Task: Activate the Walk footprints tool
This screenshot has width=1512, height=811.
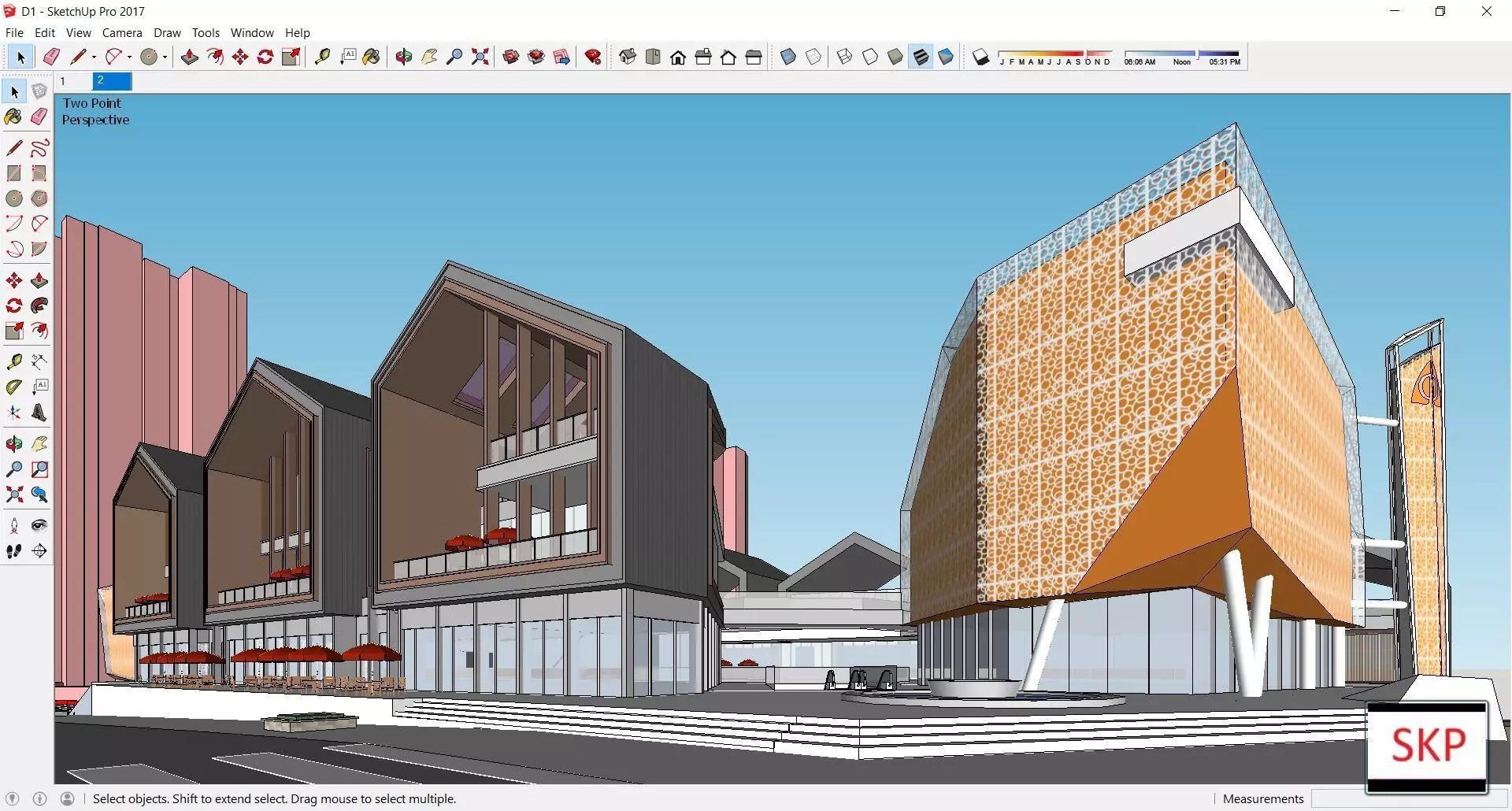Action: 14,551
